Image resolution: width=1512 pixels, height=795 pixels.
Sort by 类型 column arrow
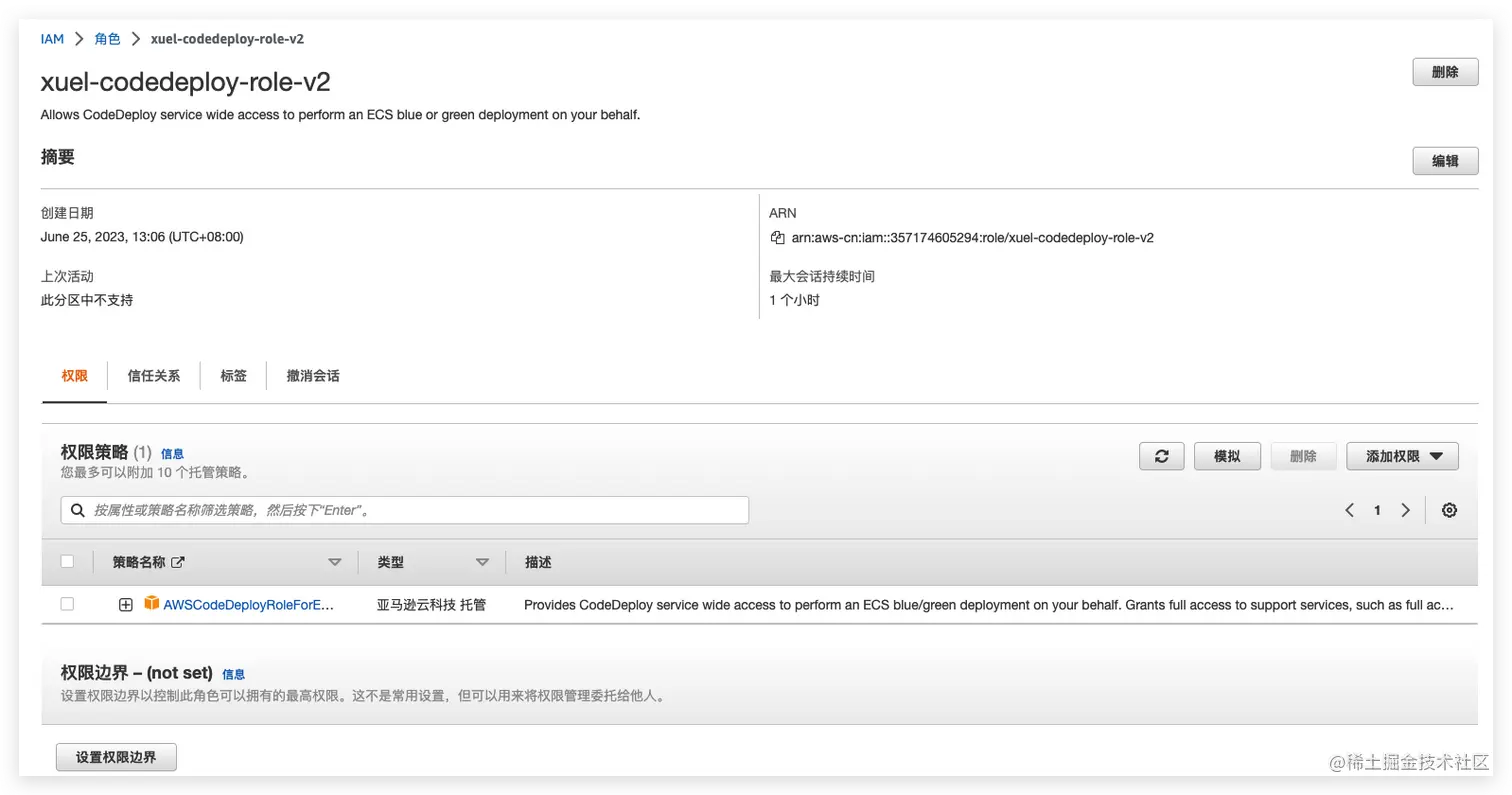(x=483, y=563)
